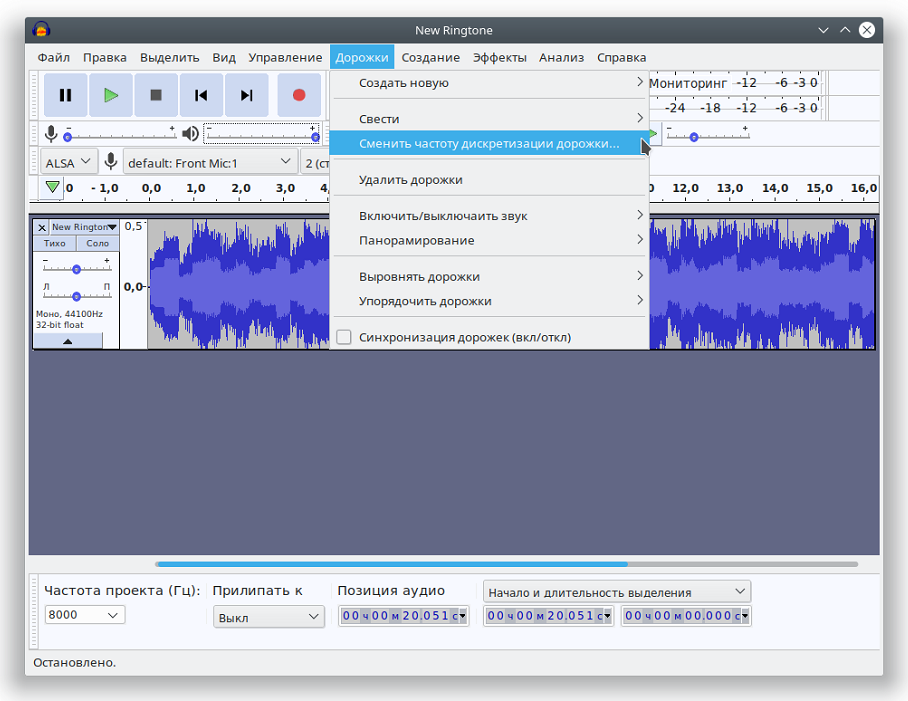Image resolution: width=908 pixels, height=701 pixels.
Task: Click the Pause playback button
Action: pyautogui.click(x=65, y=95)
